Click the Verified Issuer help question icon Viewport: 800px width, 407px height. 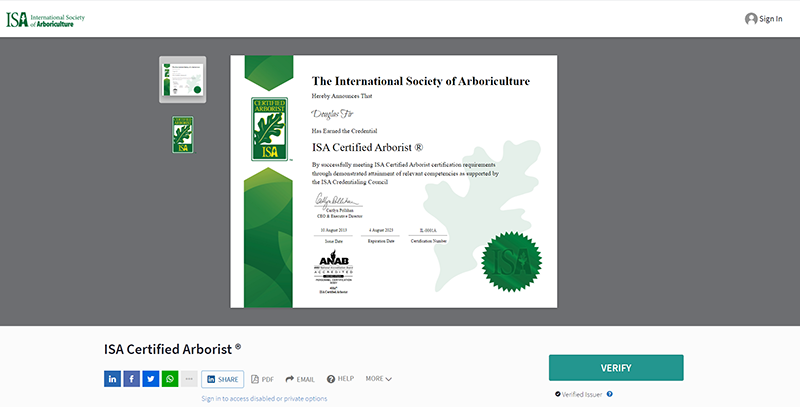tap(609, 394)
